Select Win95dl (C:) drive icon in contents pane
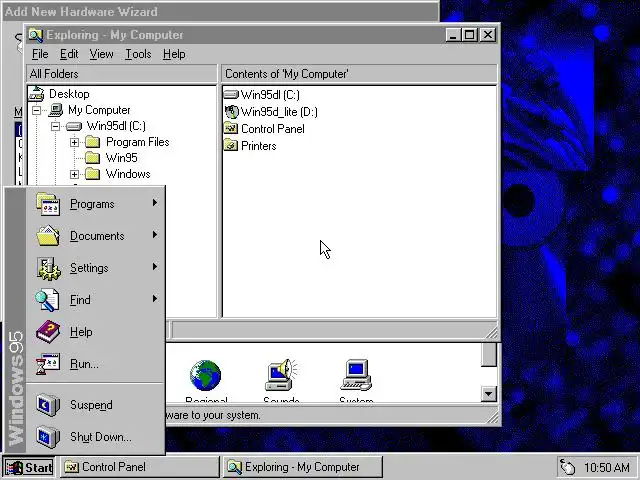 pos(231,95)
